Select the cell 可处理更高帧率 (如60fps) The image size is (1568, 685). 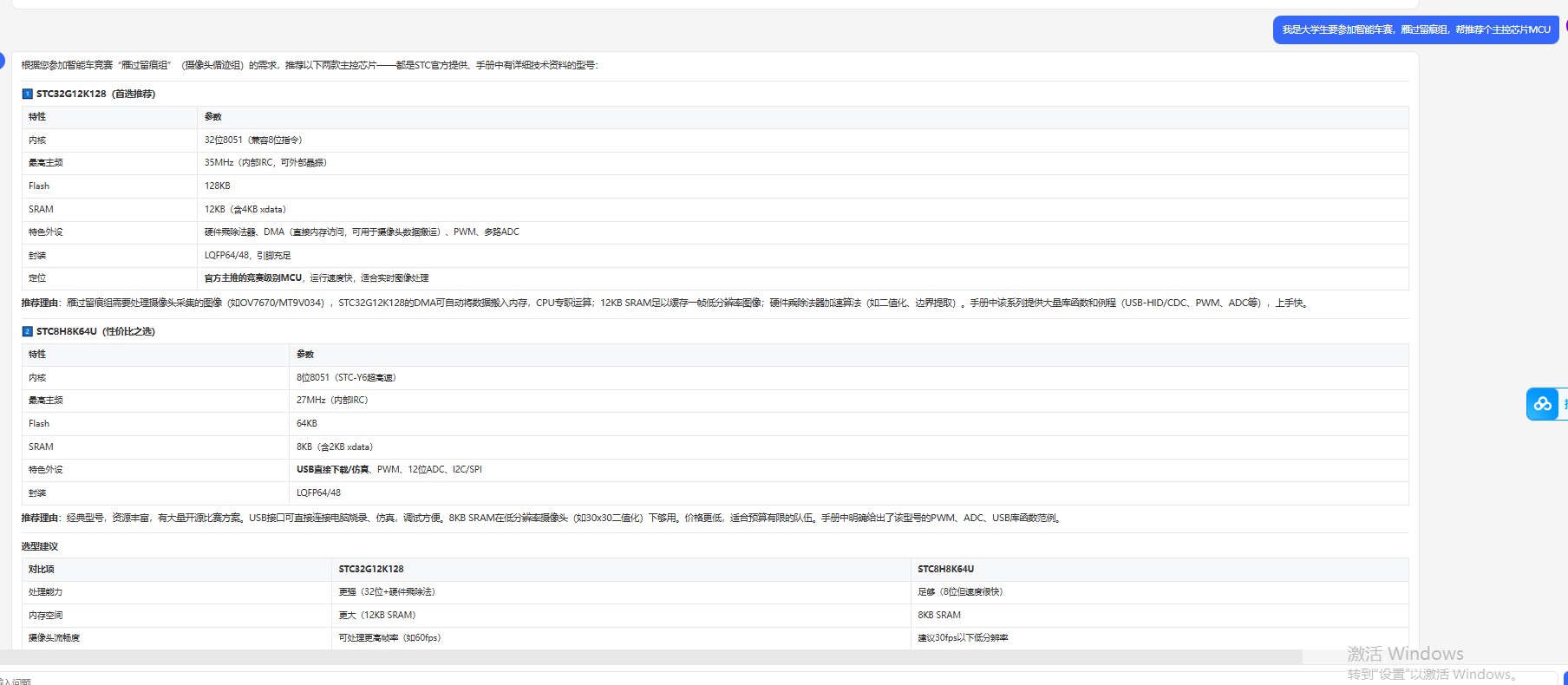coord(389,637)
